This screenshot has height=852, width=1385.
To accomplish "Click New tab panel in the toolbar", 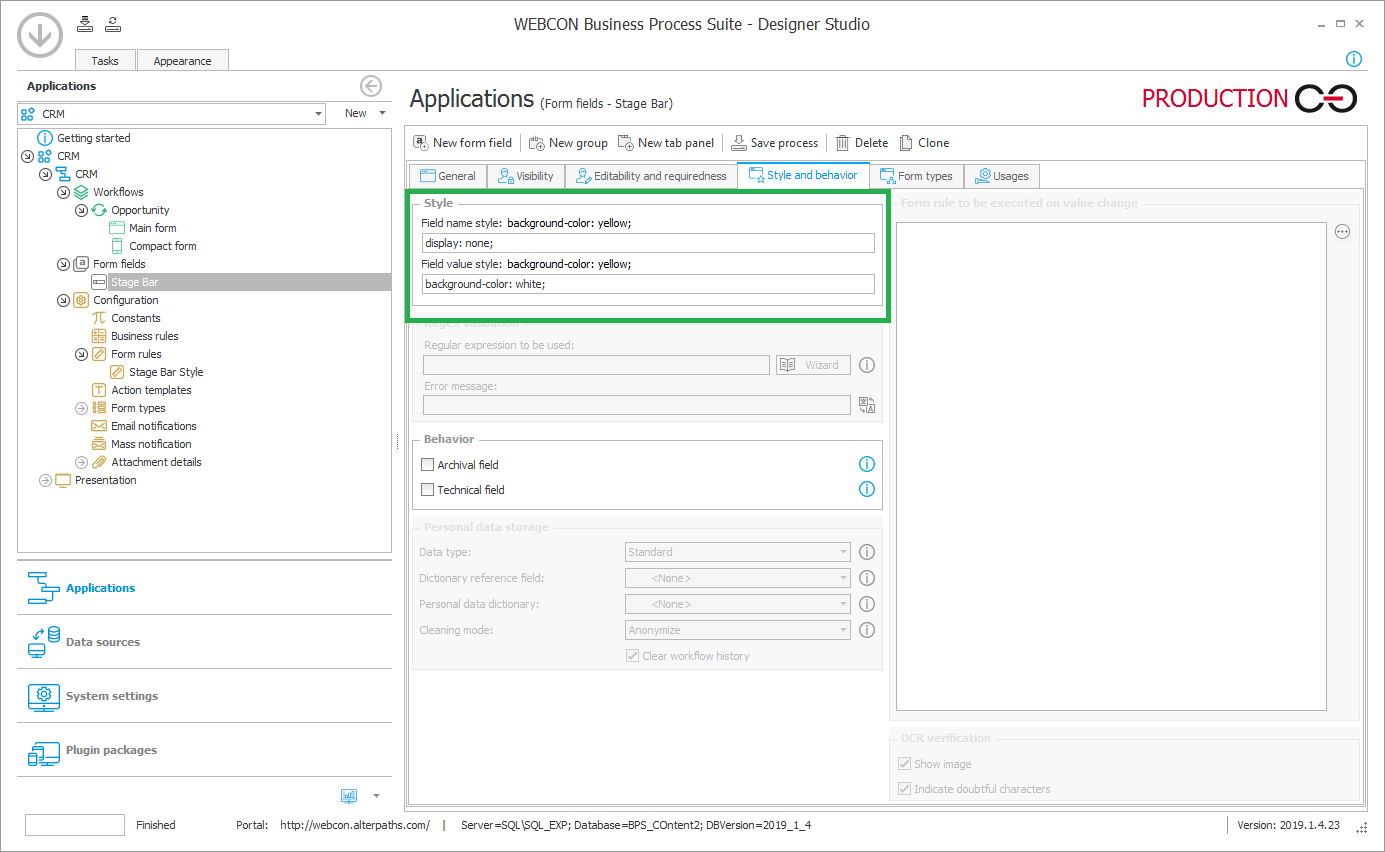I will 666,143.
